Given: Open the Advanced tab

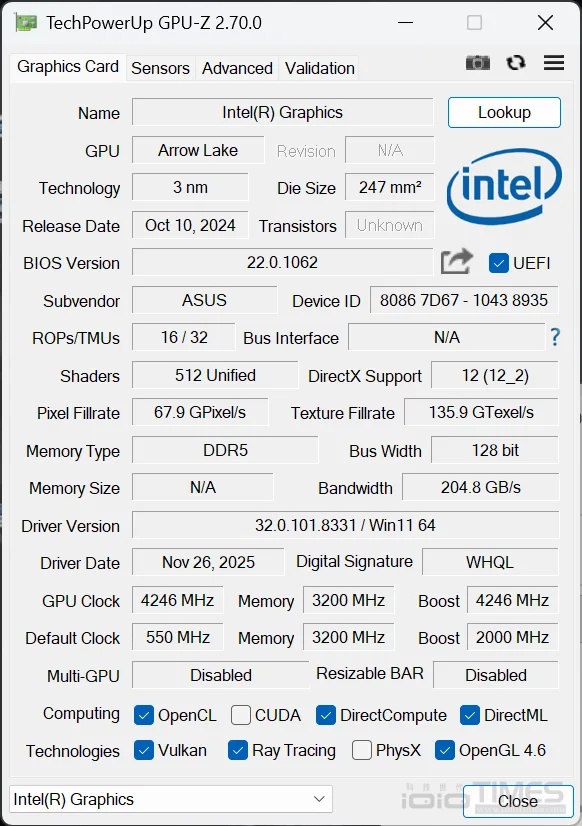Looking at the screenshot, I should coord(237,68).
